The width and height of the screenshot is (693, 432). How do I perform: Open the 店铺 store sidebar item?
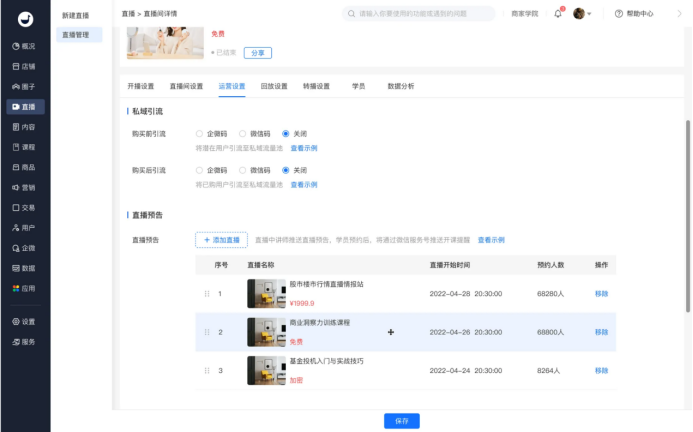pos(25,66)
